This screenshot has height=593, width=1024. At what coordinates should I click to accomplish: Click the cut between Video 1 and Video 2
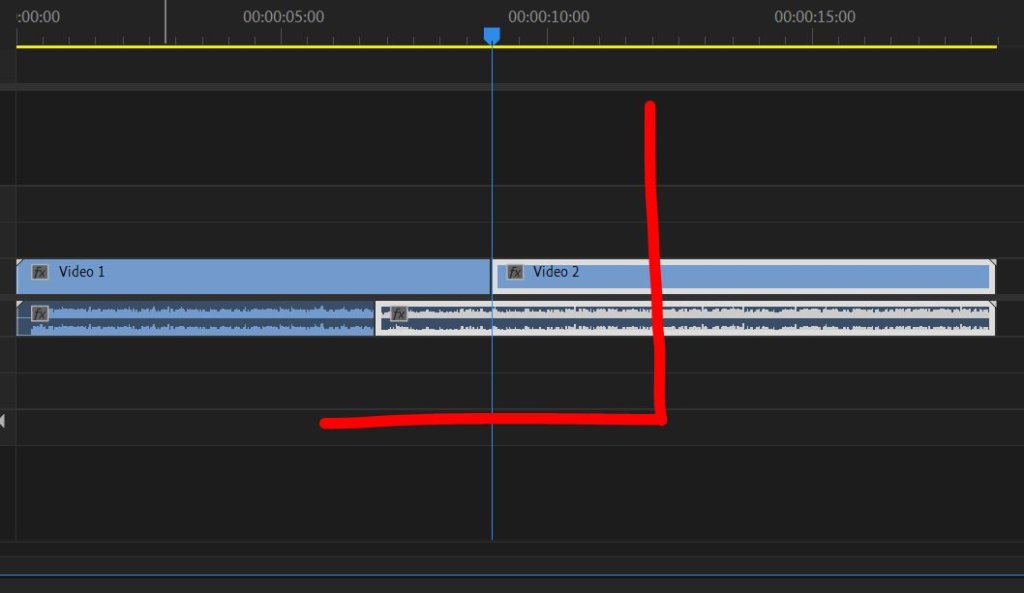click(491, 276)
